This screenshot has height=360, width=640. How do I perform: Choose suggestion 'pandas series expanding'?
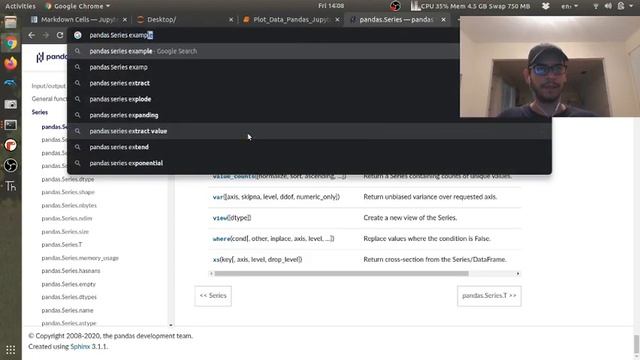point(309,115)
